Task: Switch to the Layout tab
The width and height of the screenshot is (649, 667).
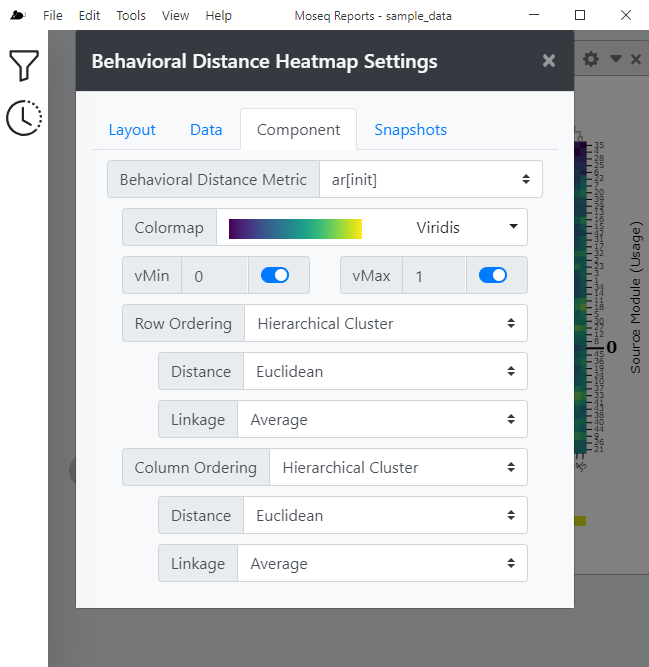Action: 132,129
